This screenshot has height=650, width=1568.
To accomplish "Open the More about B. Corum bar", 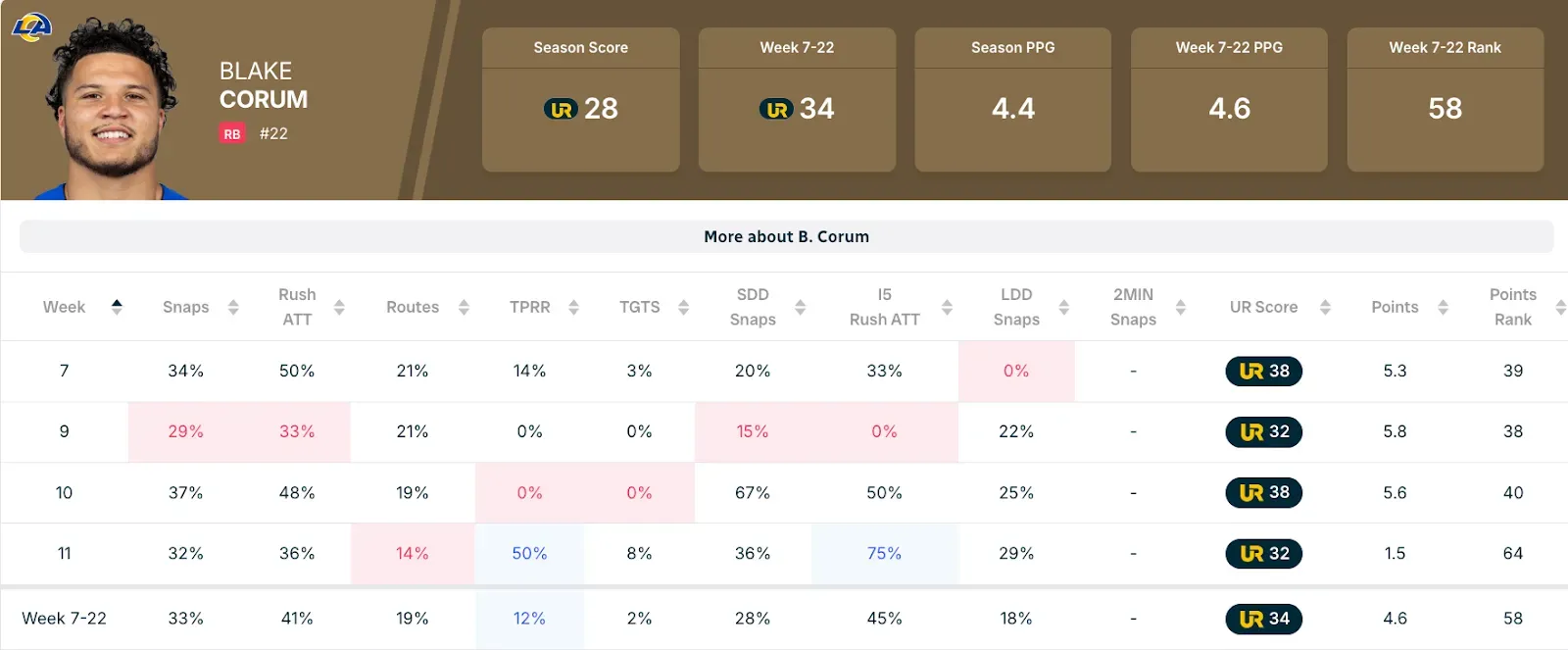I will [x=786, y=236].
